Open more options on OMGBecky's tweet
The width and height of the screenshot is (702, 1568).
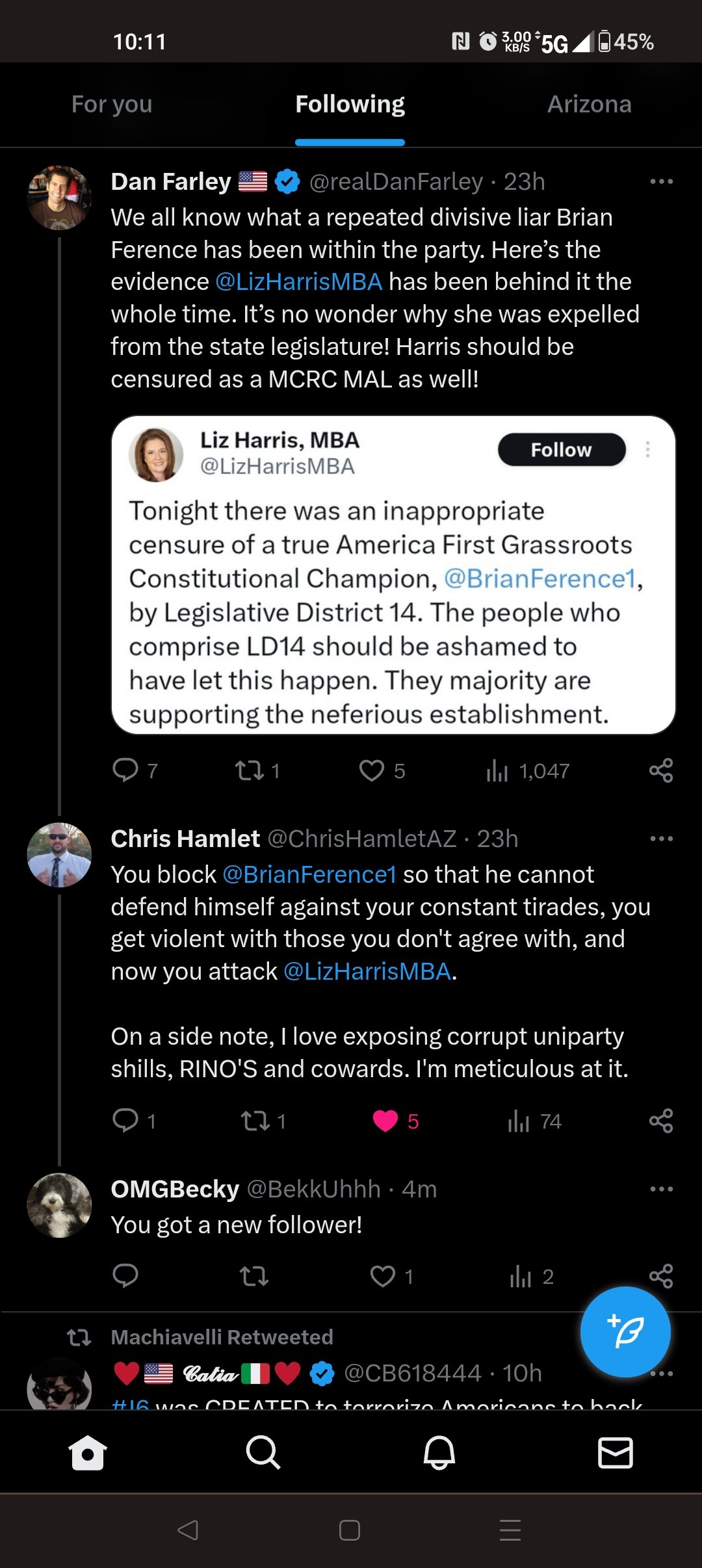(x=661, y=1189)
